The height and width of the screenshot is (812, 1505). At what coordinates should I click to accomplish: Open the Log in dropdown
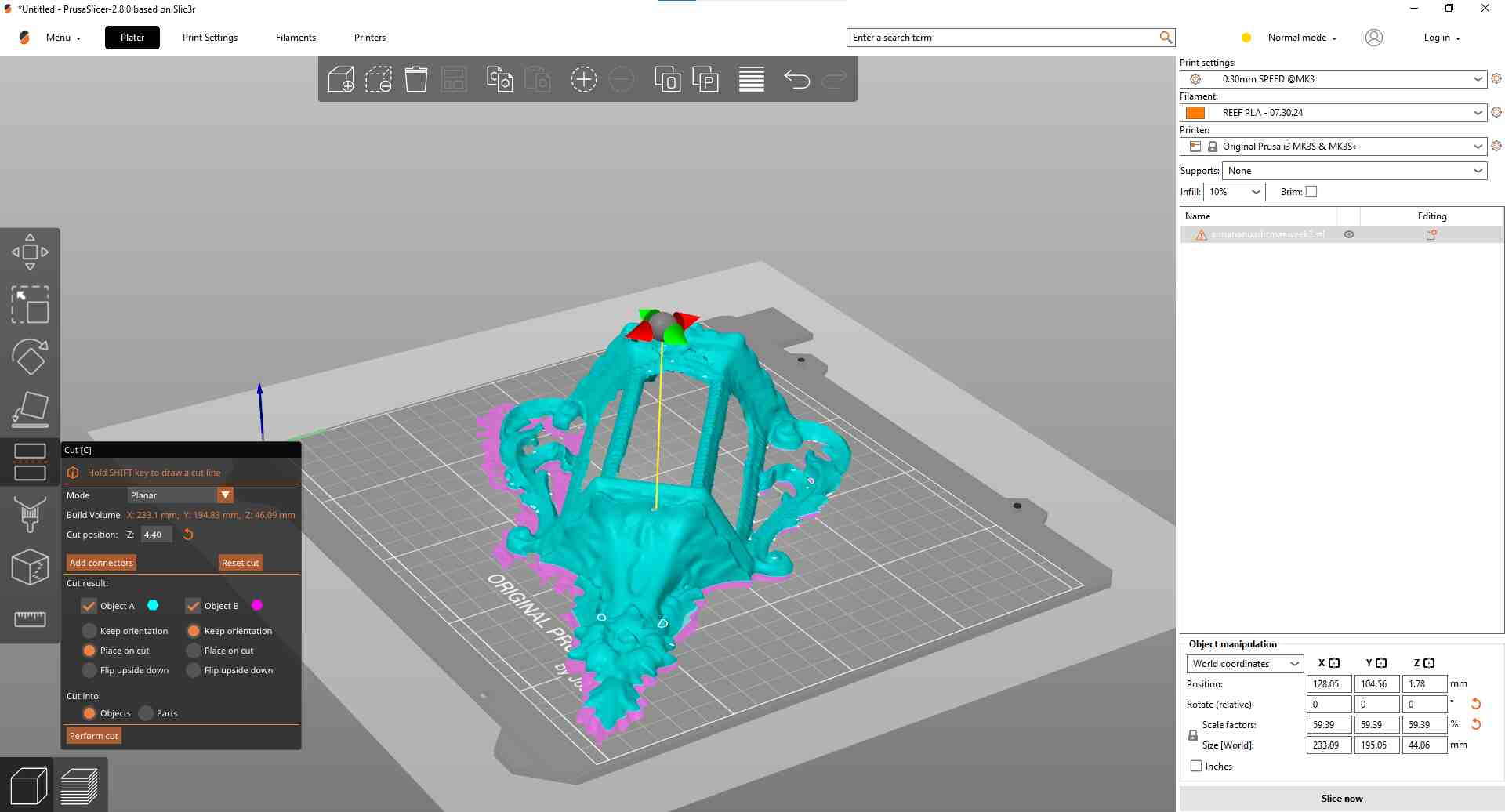pyautogui.click(x=1442, y=38)
